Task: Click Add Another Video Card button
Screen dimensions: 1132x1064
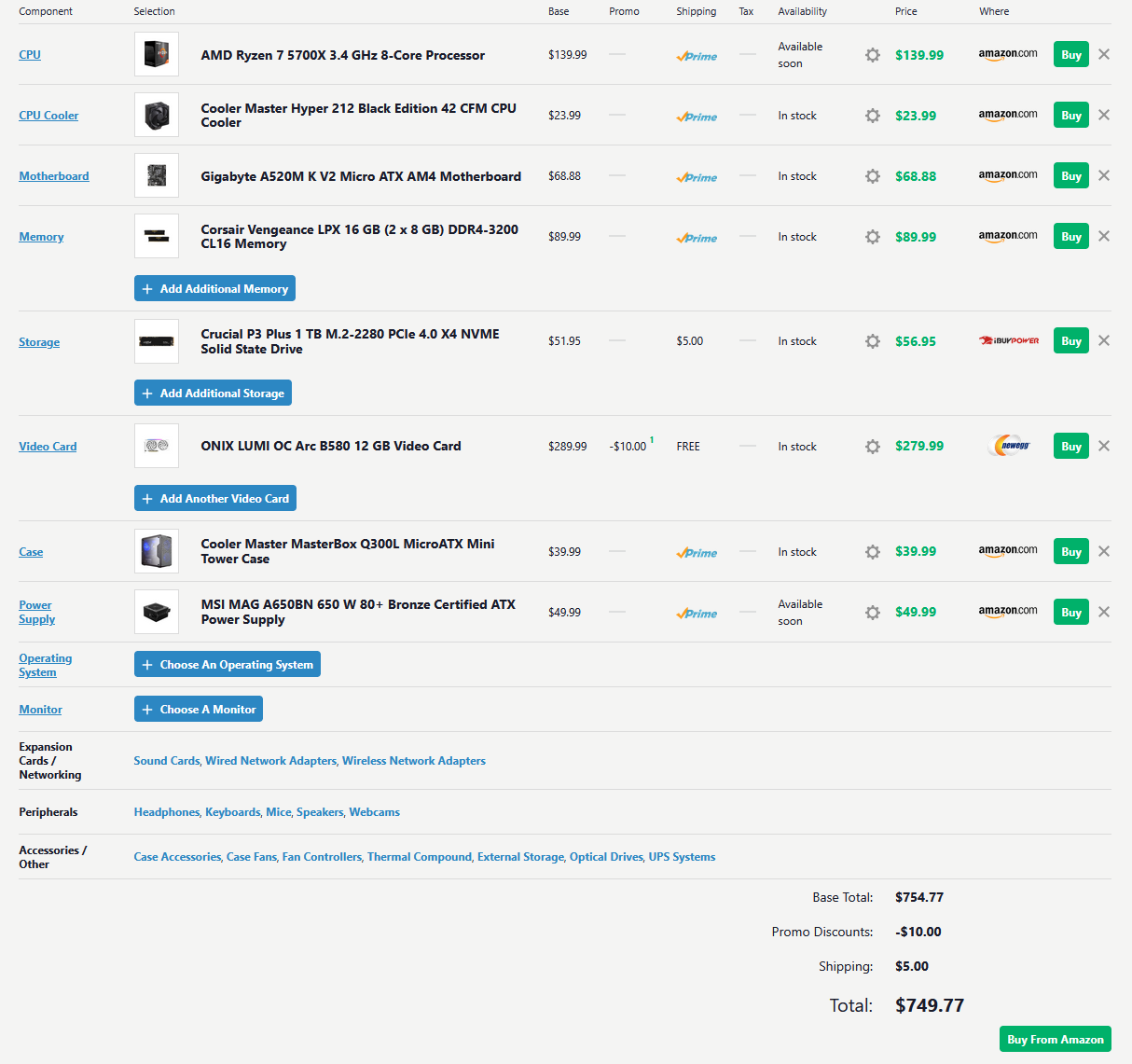Action: (215, 498)
